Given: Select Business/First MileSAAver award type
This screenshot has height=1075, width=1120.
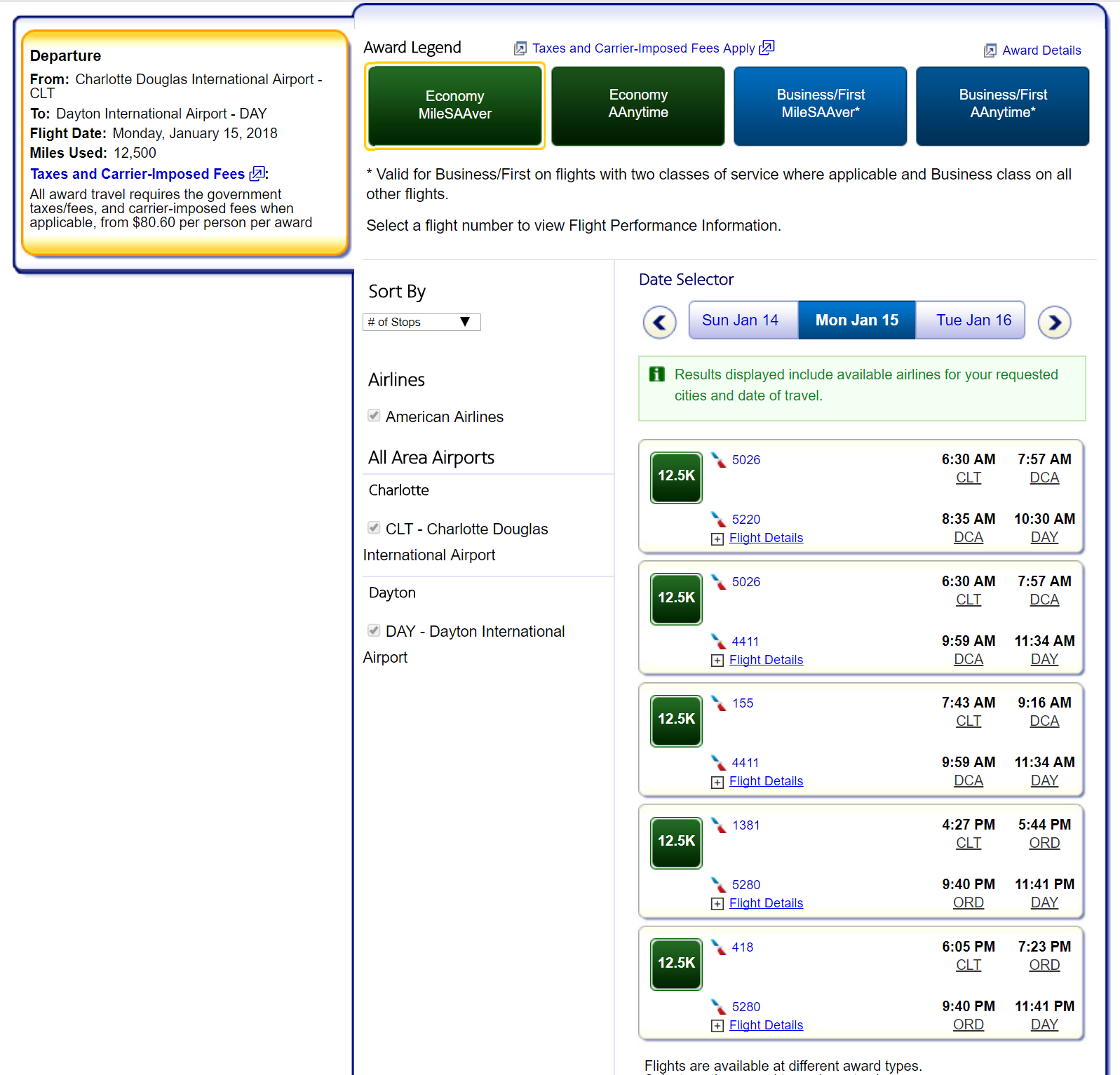Looking at the screenshot, I should [820, 106].
